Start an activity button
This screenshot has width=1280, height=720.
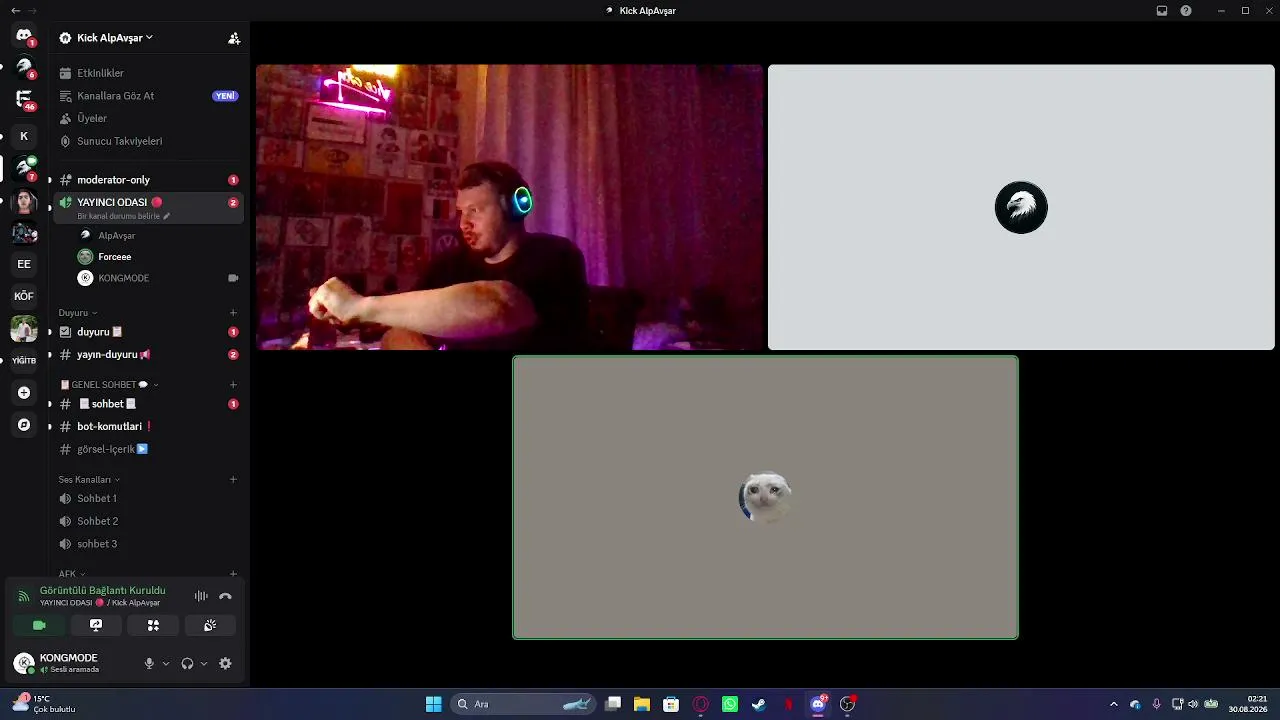pyautogui.click(x=153, y=625)
